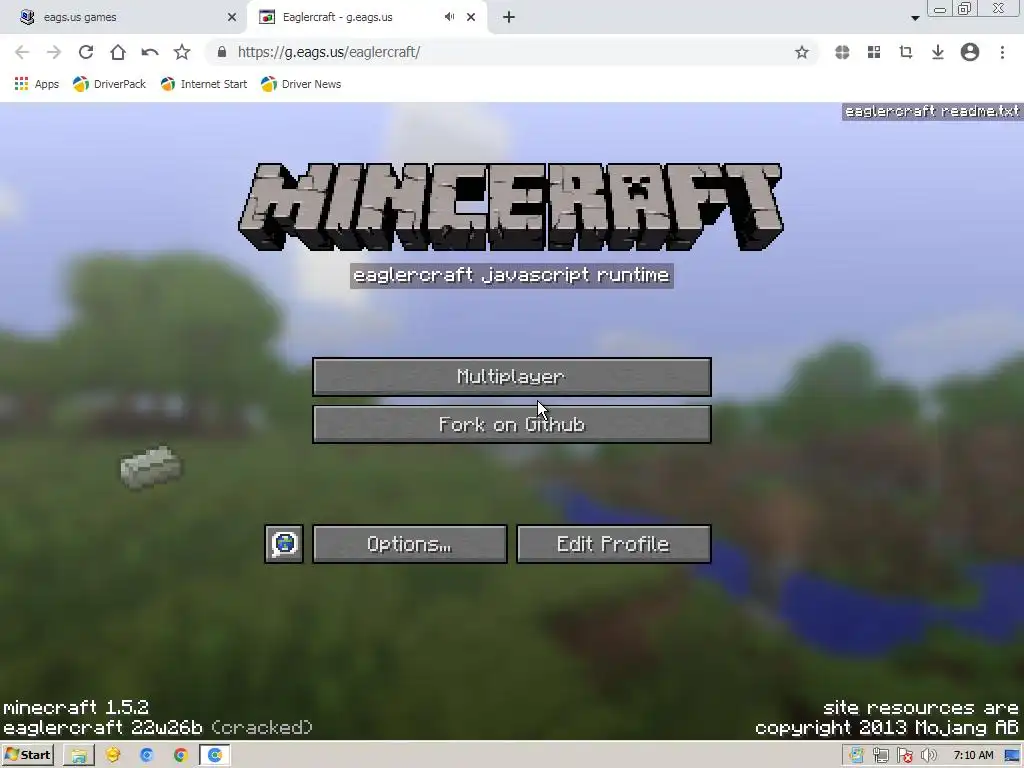Click the 7:10 AM taskbar clock
Image resolution: width=1024 pixels, height=768 pixels.
coord(973,756)
